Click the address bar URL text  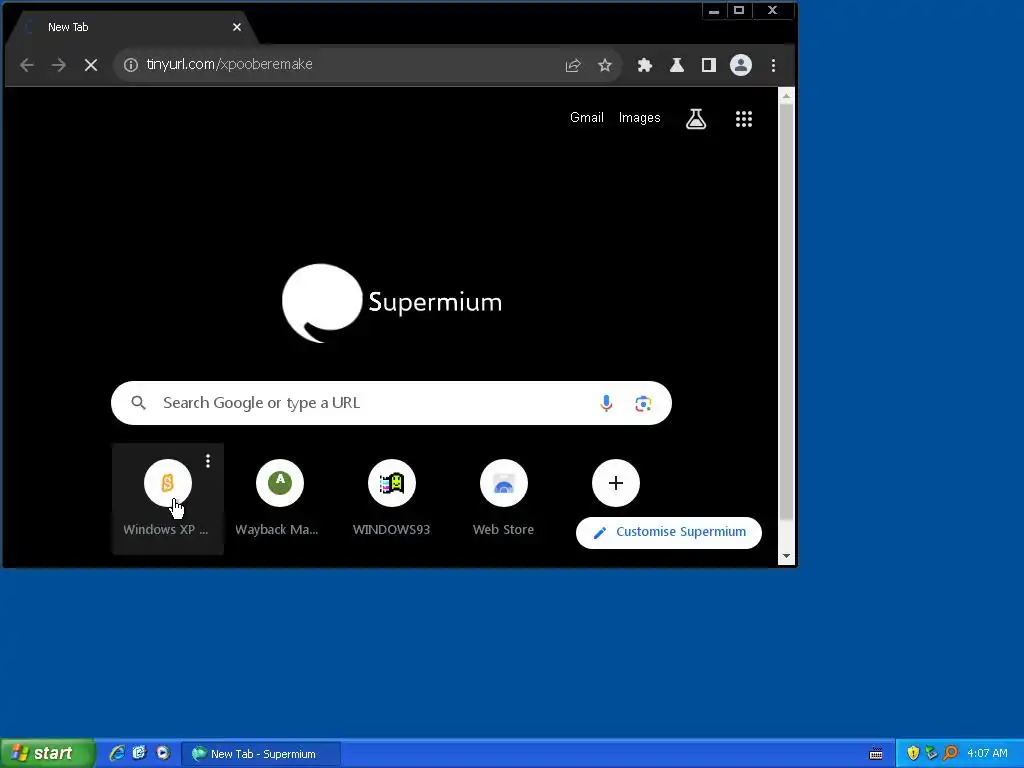point(229,64)
